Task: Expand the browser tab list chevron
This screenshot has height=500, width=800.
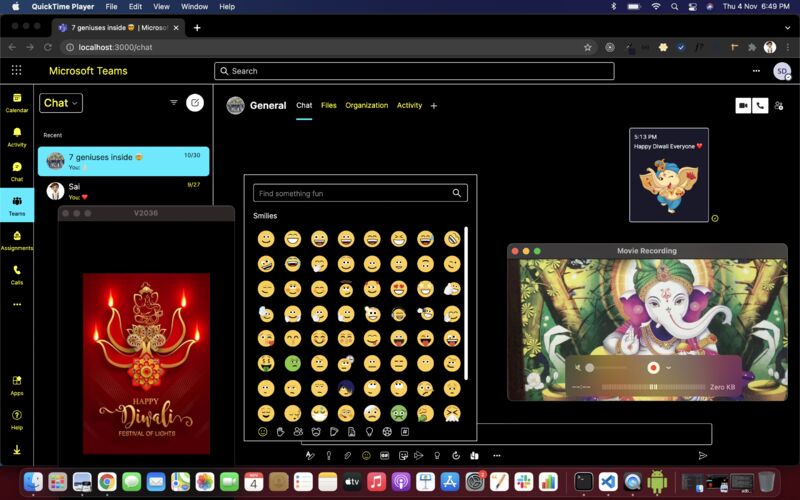Action: pyautogui.click(x=787, y=28)
